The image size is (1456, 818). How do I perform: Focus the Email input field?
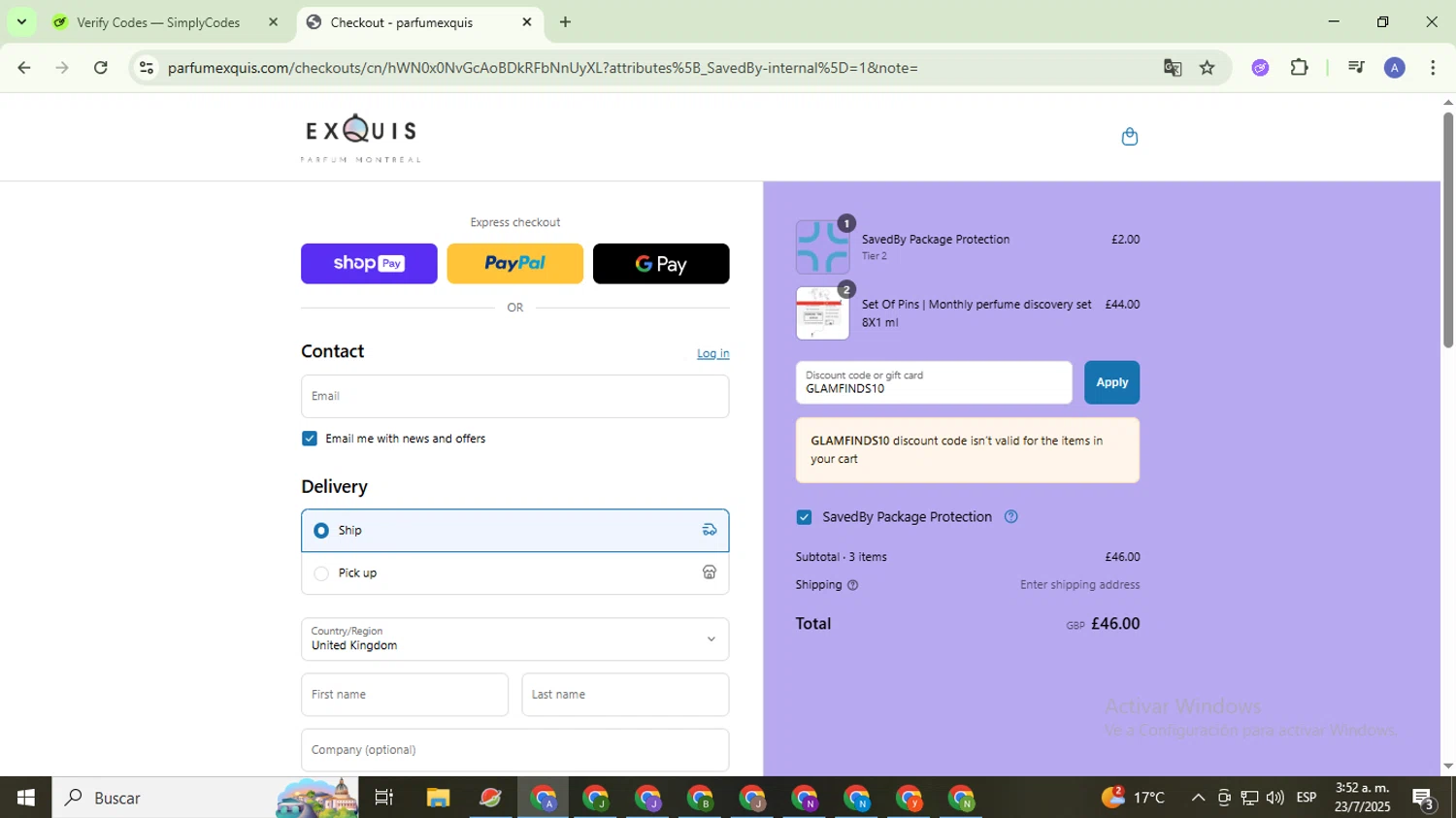(514, 396)
